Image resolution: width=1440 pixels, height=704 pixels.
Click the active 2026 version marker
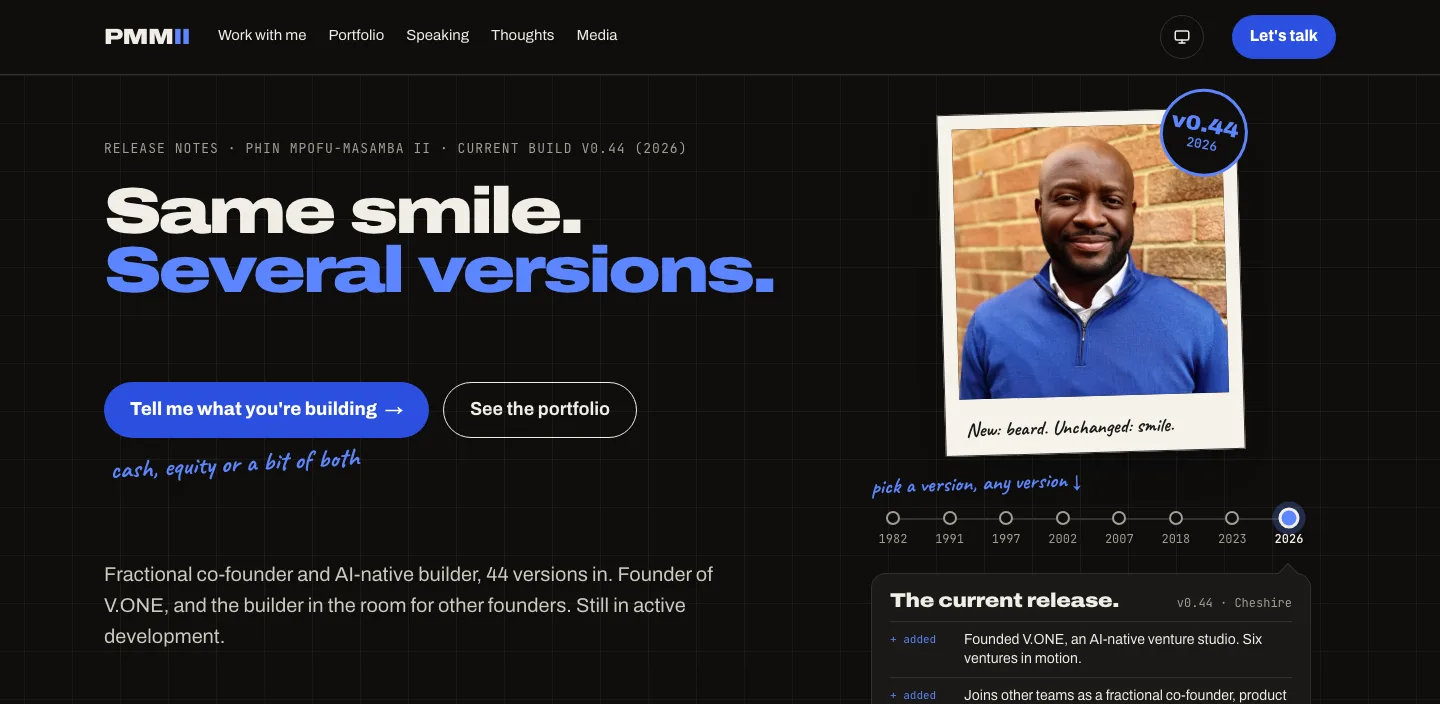[x=1289, y=518]
